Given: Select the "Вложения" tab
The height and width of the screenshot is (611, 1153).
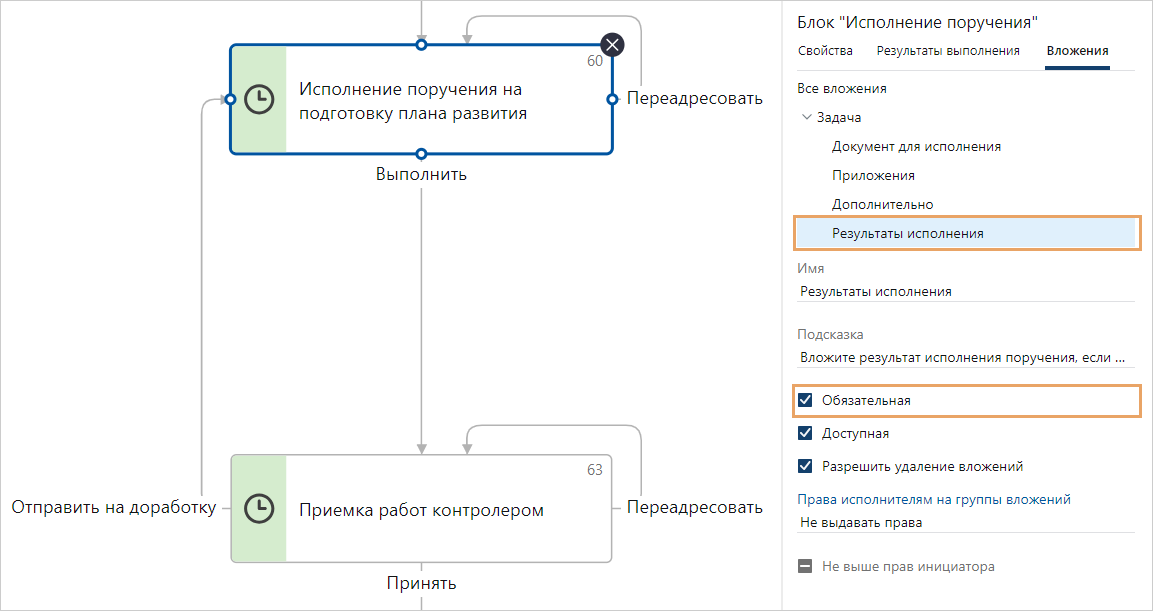Looking at the screenshot, I should 1077,51.
